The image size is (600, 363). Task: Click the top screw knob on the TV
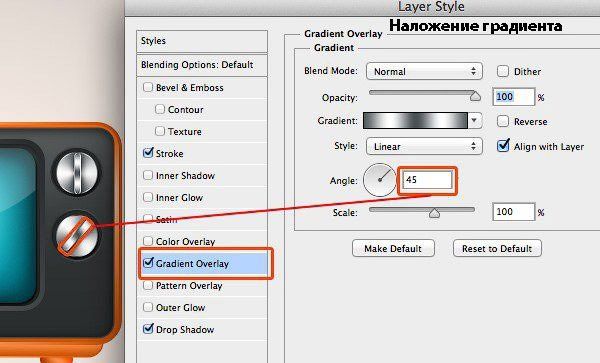pyautogui.click(x=77, y=172)
